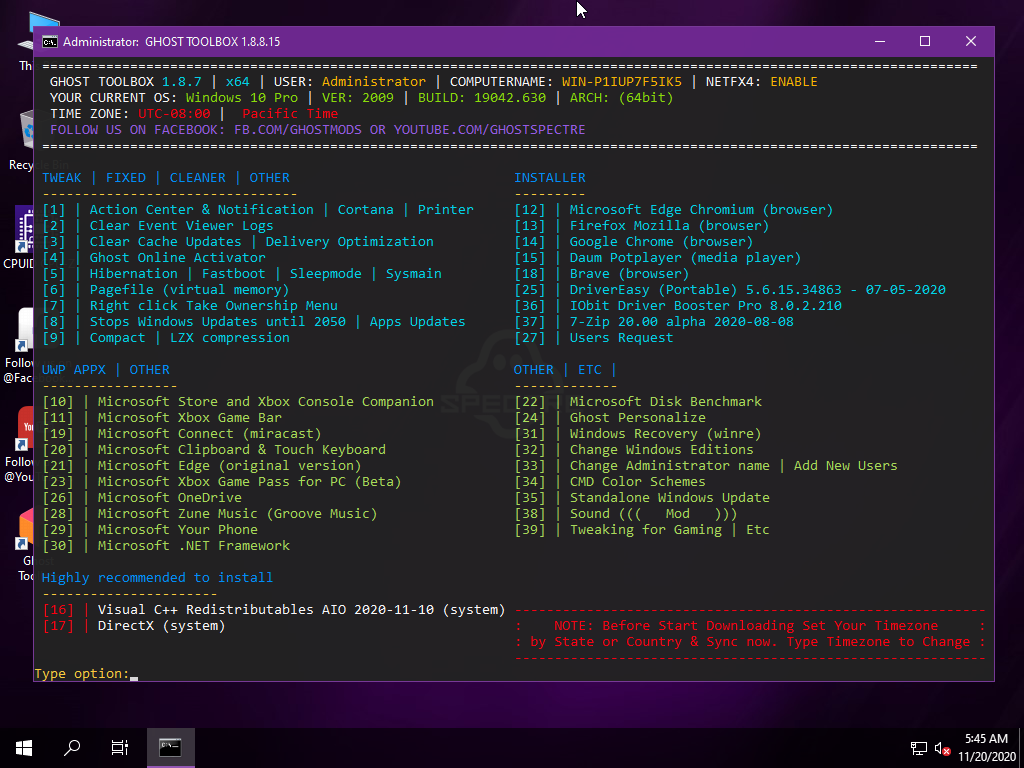Select the Follow @Facebook desktop shortcut
This screenshot has height=768, width=1024.
click(x=18, y=346)
